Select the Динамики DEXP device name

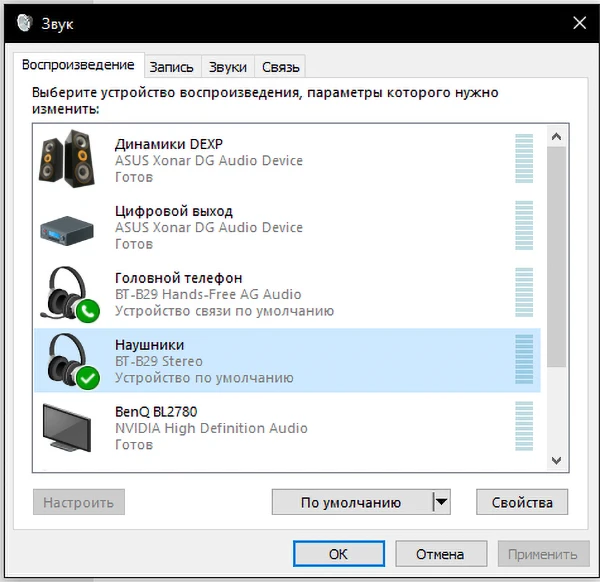point(169,144)
